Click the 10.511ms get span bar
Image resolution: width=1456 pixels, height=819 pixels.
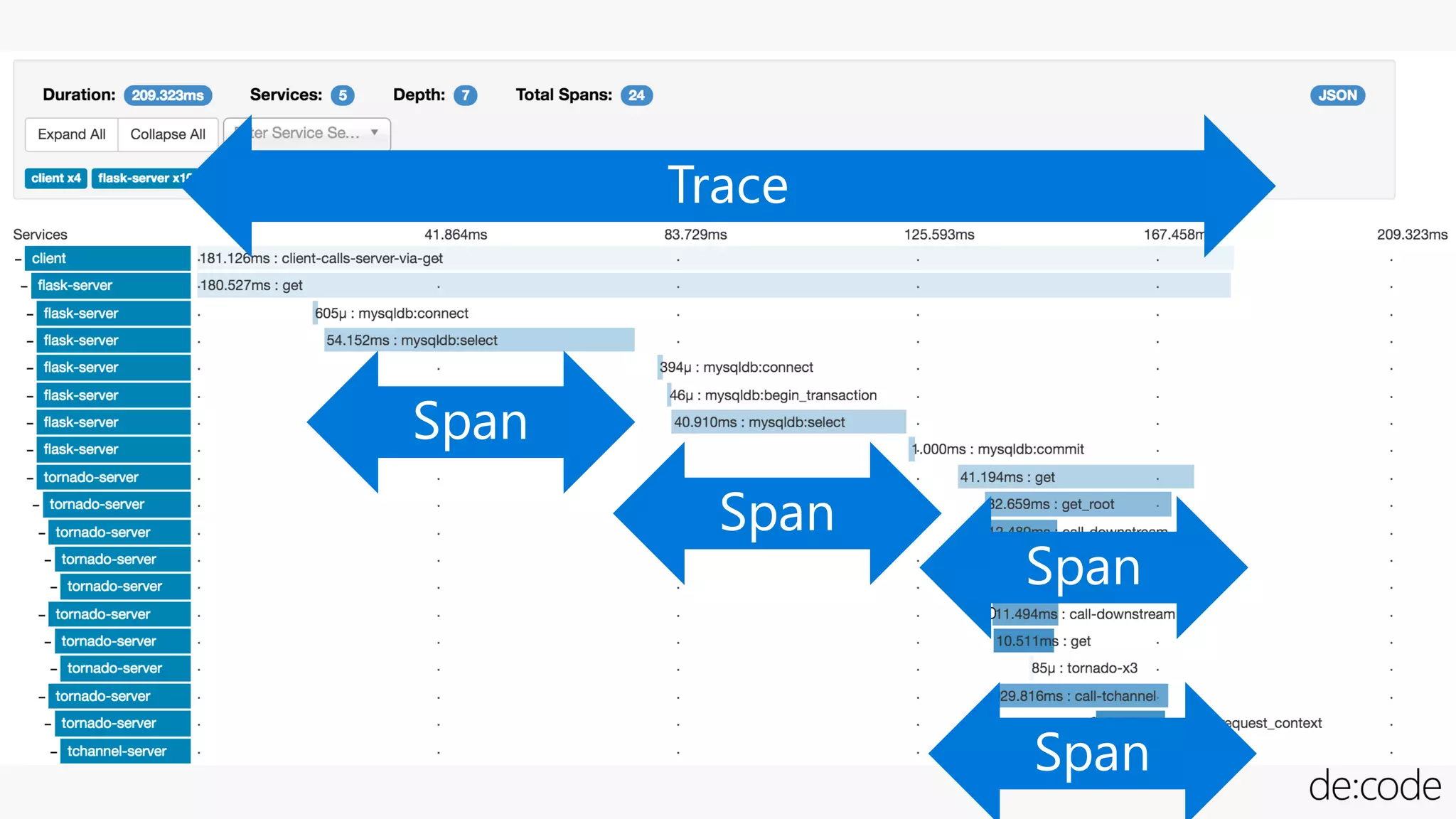click(1025, 641)
